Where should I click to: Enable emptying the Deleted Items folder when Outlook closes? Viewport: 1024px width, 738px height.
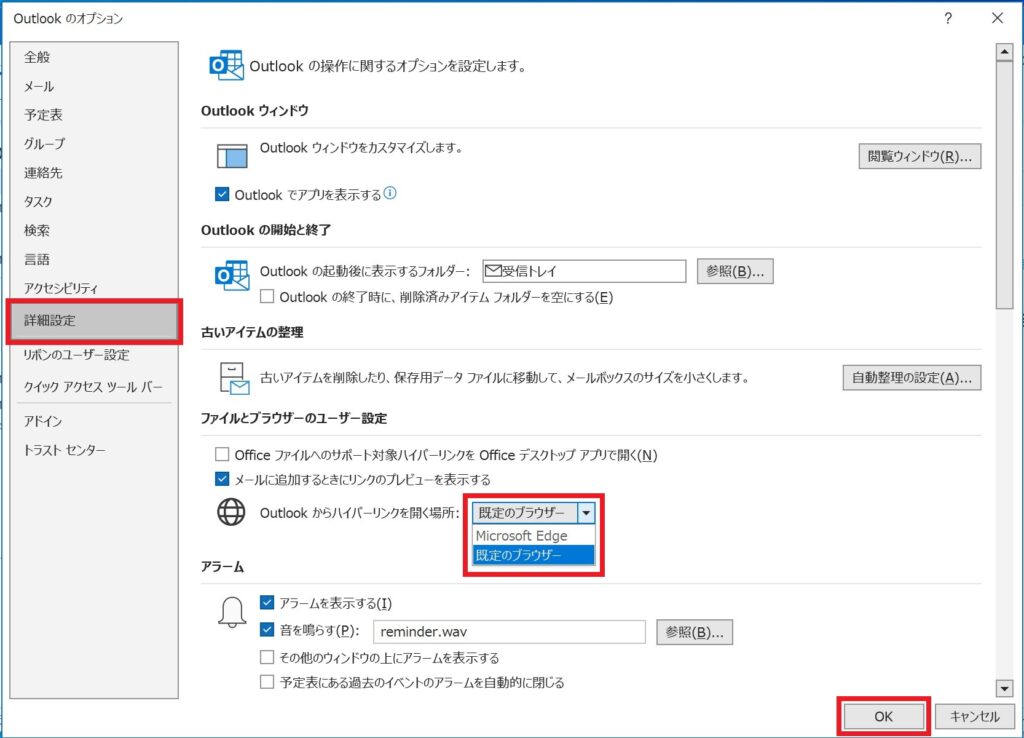pos(266,297)
